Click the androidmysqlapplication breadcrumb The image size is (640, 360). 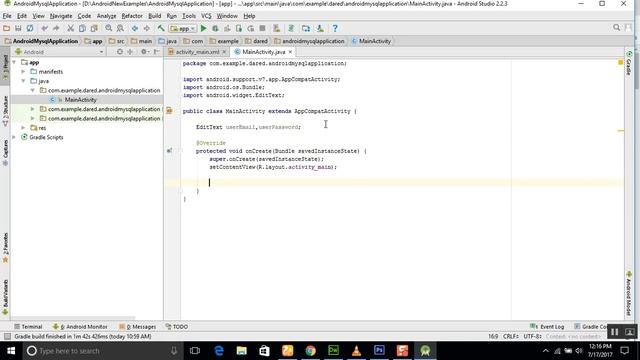309,41
